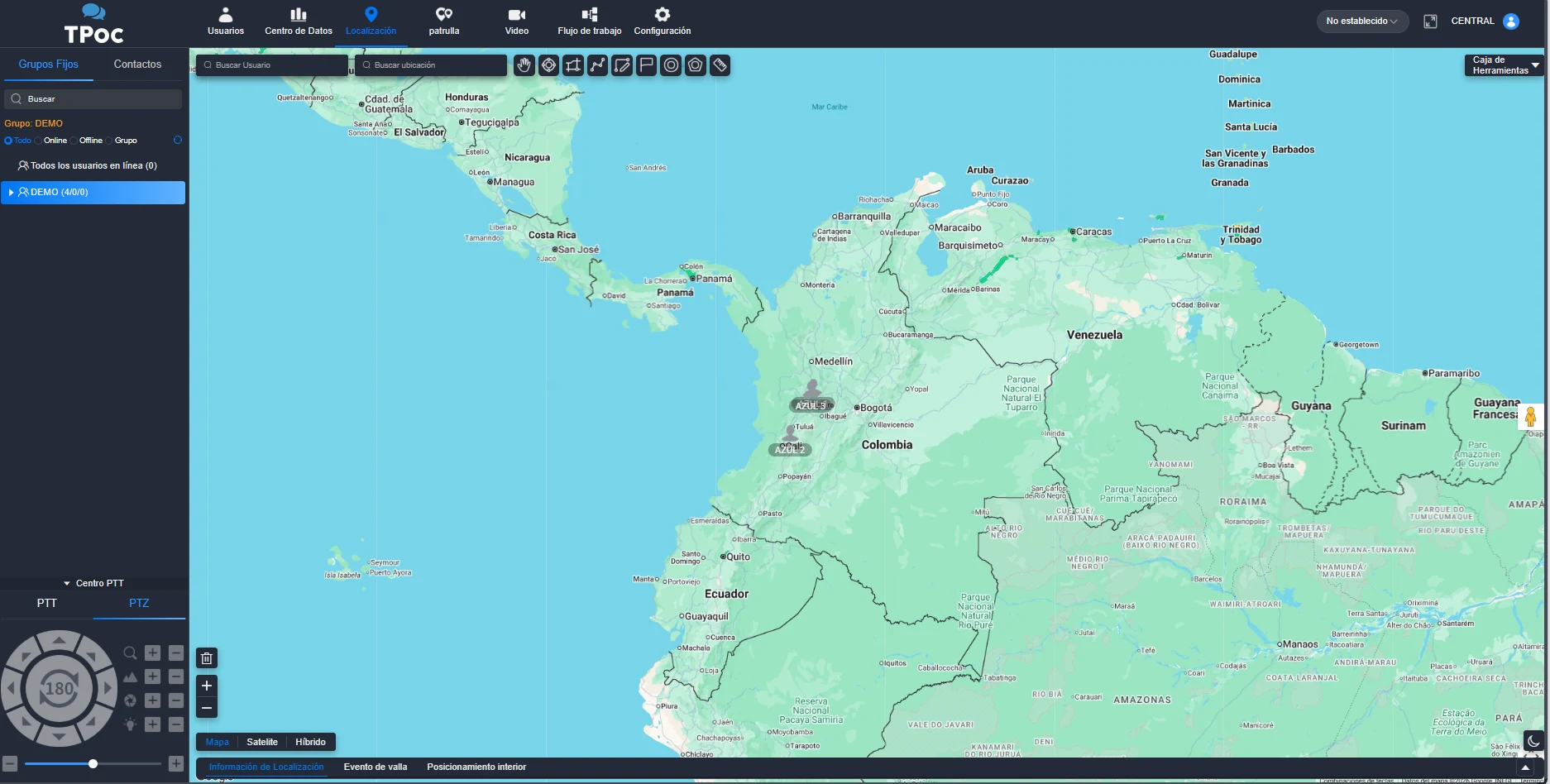Viewport: 1550px width, 784px height.
Task: Open Evento de valla tab
Action: tap(376, 767)
